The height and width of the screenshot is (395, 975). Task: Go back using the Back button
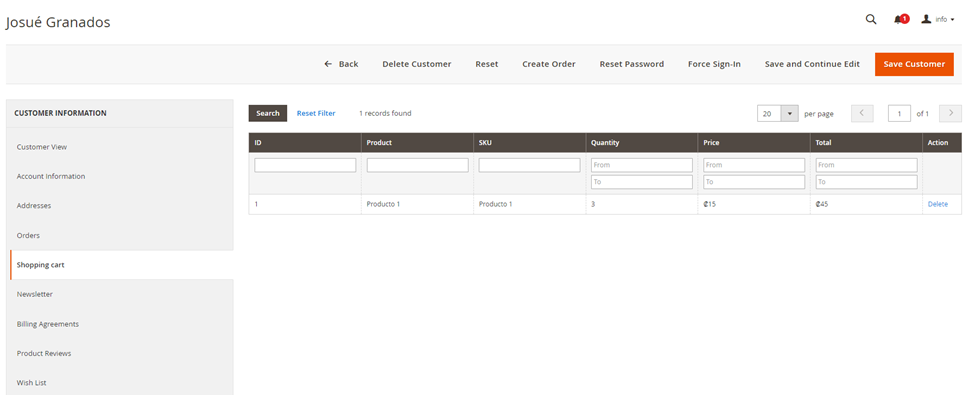[x=341, y=64]
